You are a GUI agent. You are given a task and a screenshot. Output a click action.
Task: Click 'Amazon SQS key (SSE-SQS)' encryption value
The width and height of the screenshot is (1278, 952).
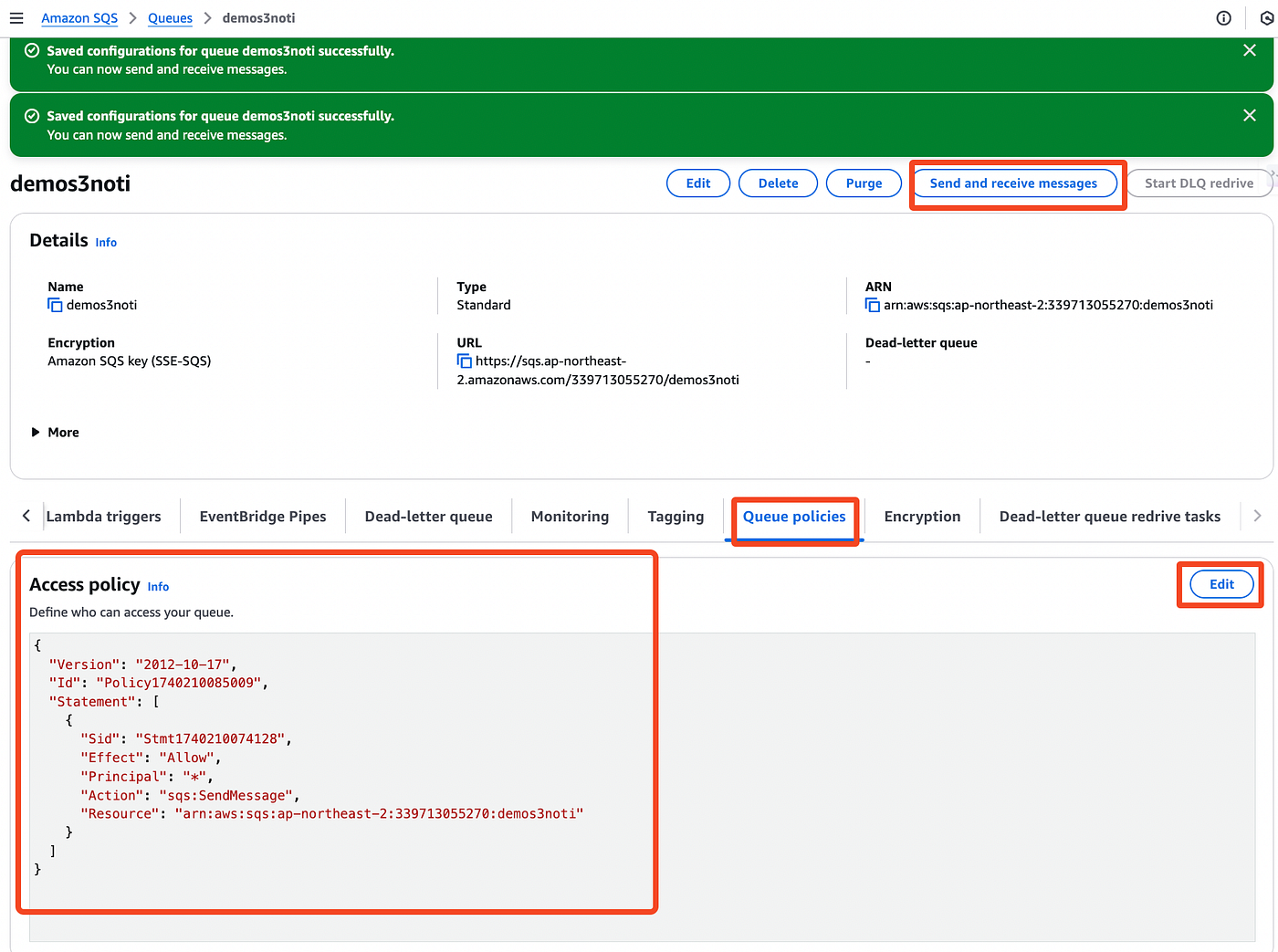click(x=130, y=361)
